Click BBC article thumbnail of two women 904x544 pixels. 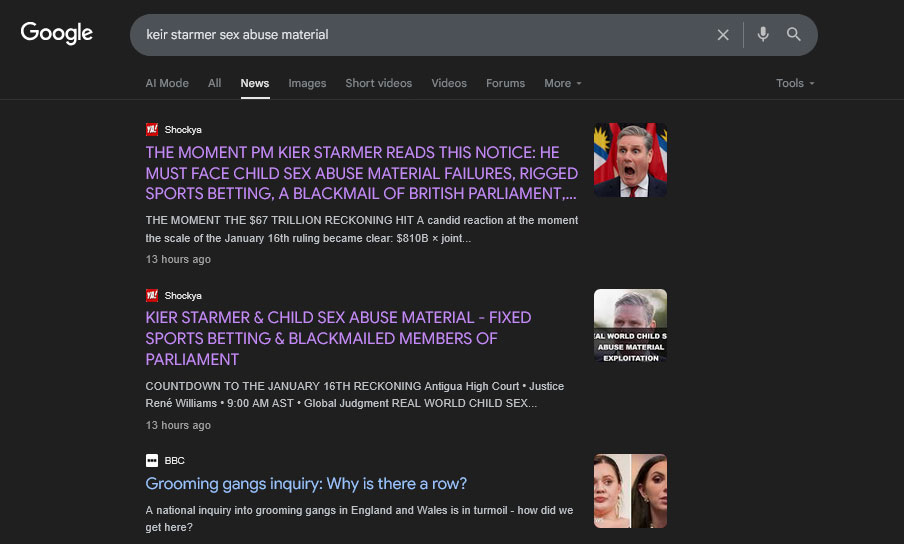pyautogui.click(x=630, y=491)
